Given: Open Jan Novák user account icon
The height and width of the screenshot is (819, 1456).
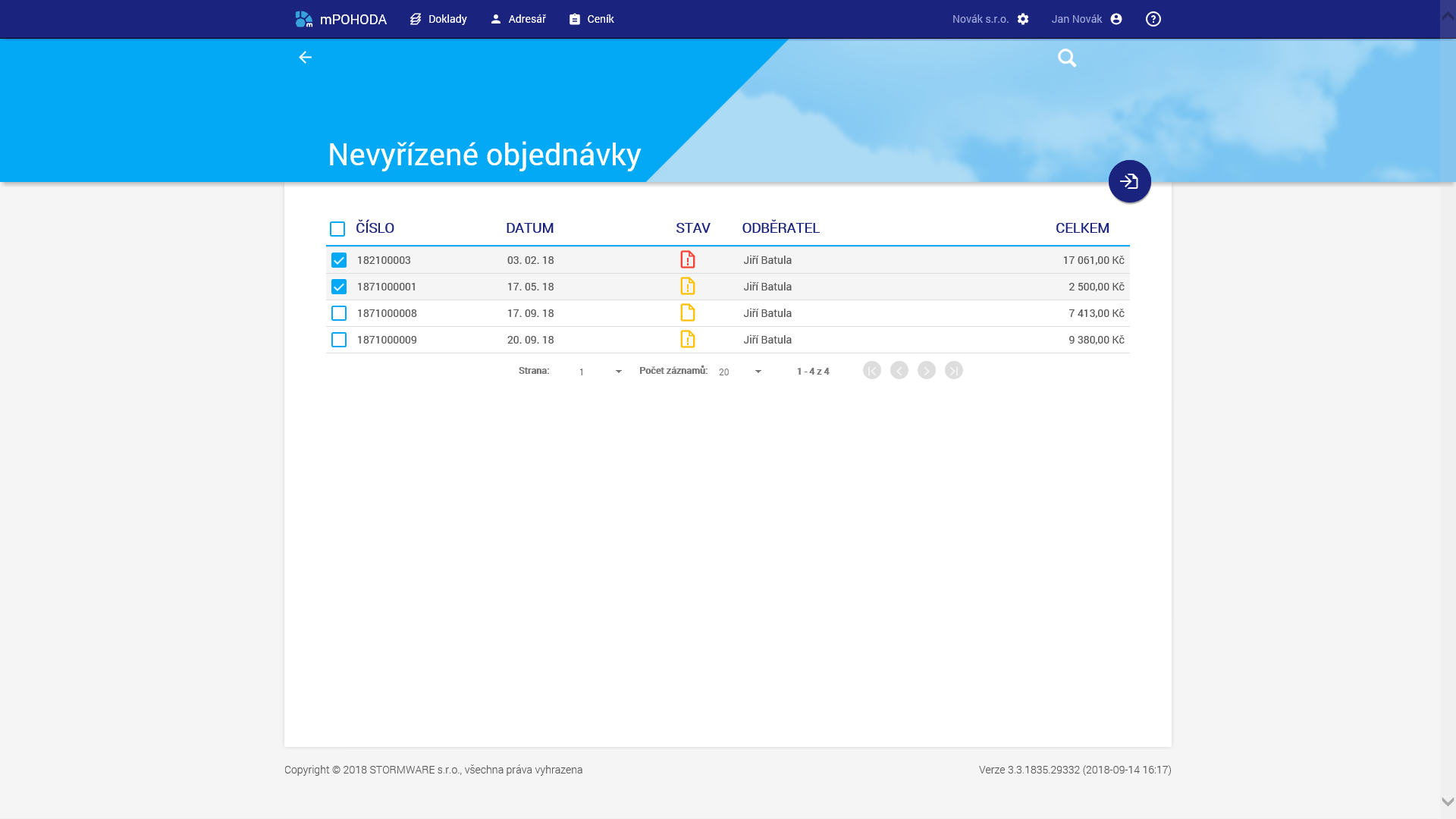Looking at the screenshot, I should pos(1116,19).
